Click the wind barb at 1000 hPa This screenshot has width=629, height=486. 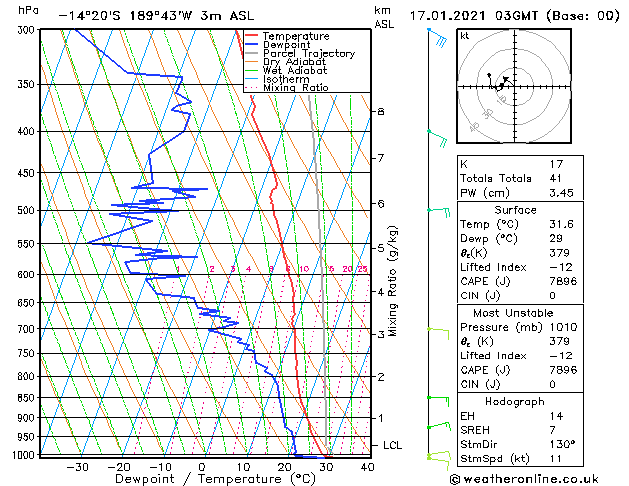tap(437, 457)
